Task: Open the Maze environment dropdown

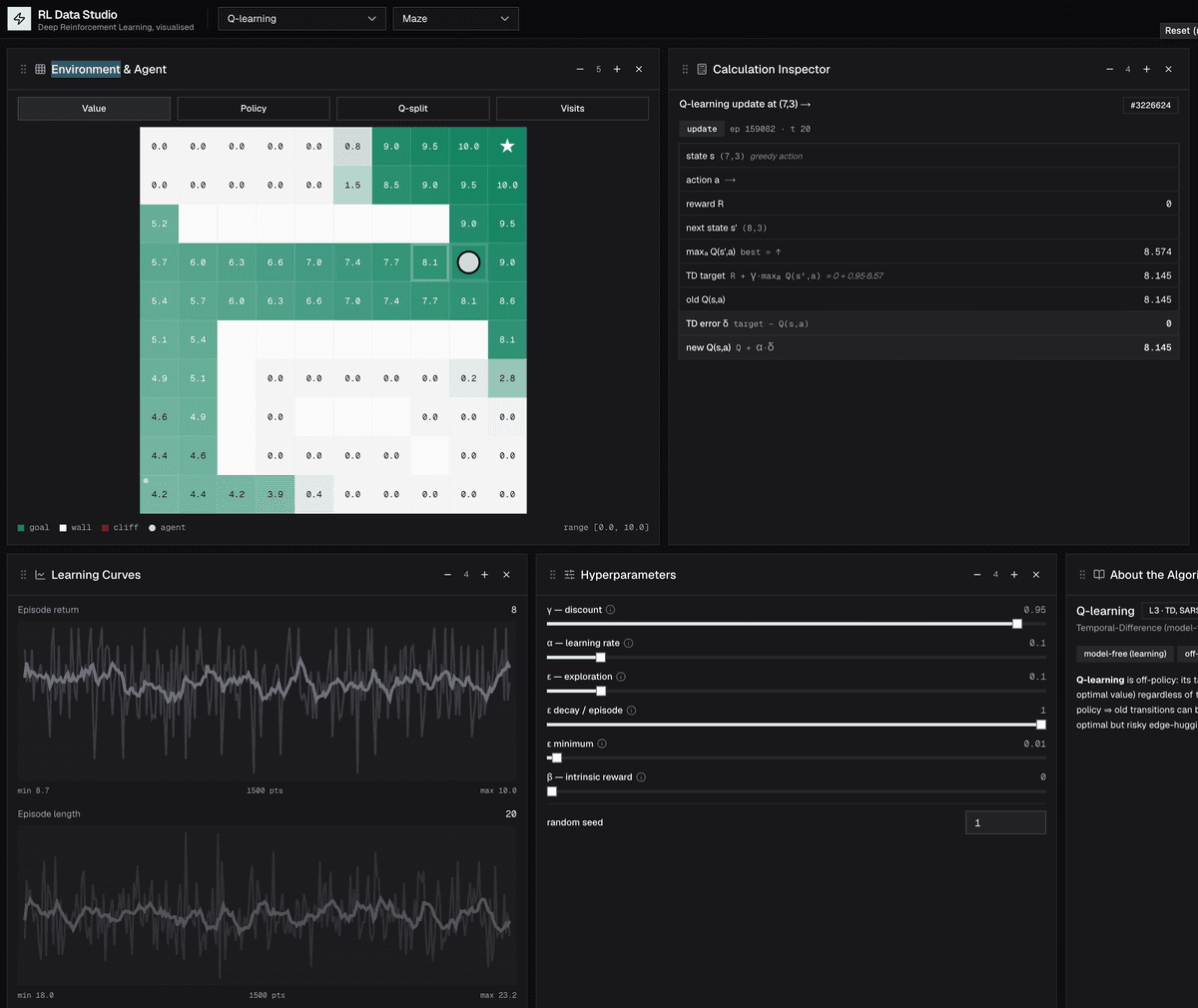Action: coord(455,19)
